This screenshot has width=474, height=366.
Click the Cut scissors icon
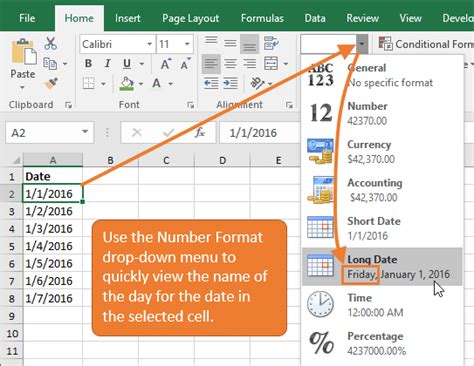(51, 44)
